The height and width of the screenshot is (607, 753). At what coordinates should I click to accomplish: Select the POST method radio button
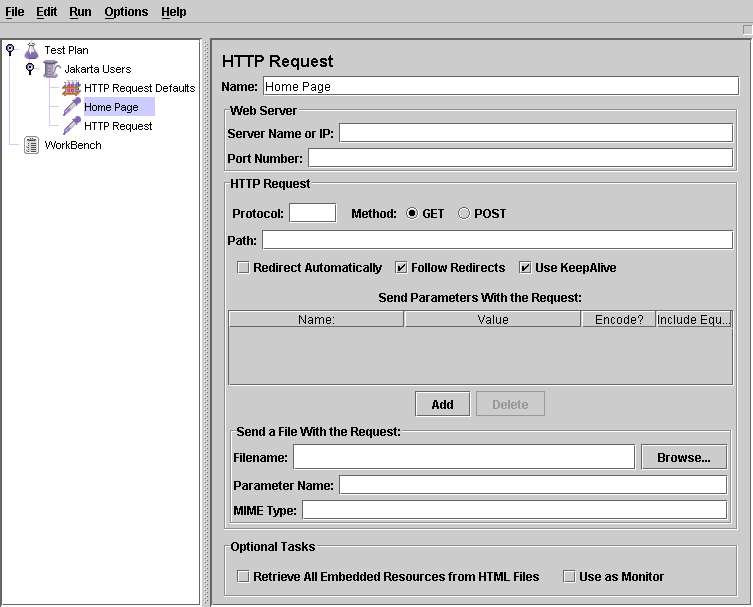463,213
